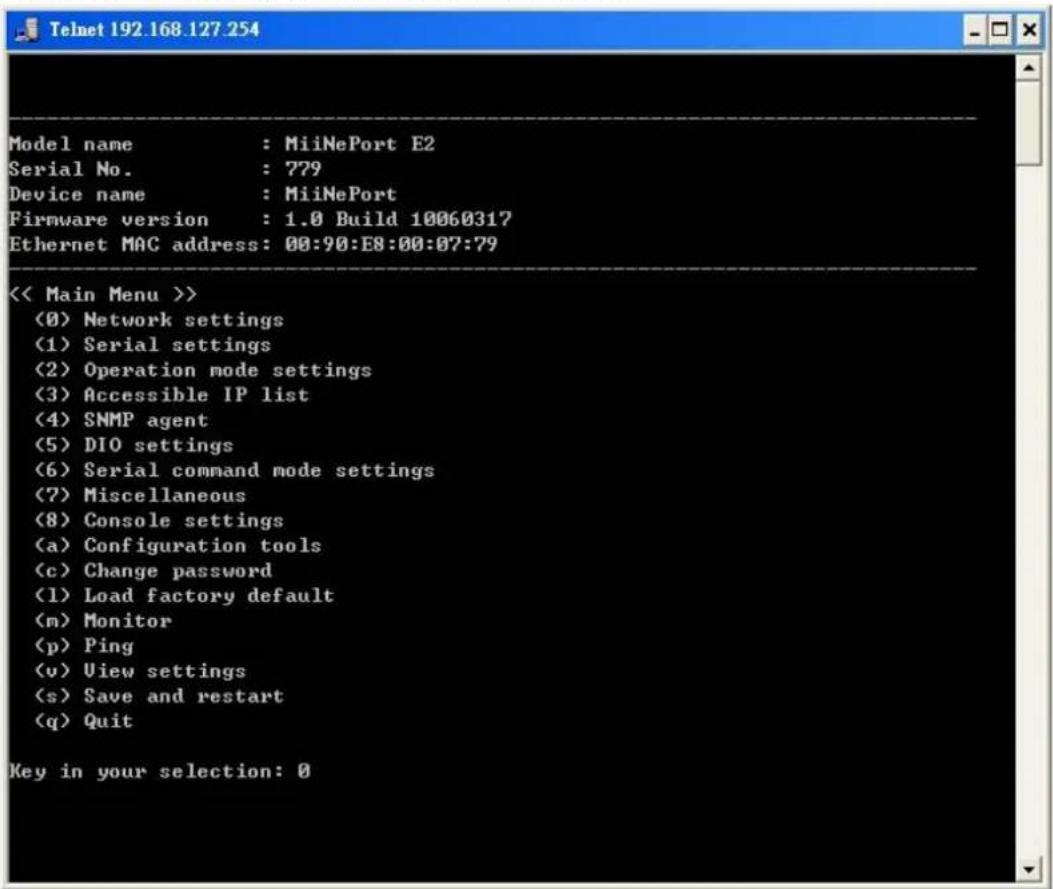The height and width of the screenshot is (889, 1053).
Task: Maximize the Telnet window
Action: coord(1001,30)
